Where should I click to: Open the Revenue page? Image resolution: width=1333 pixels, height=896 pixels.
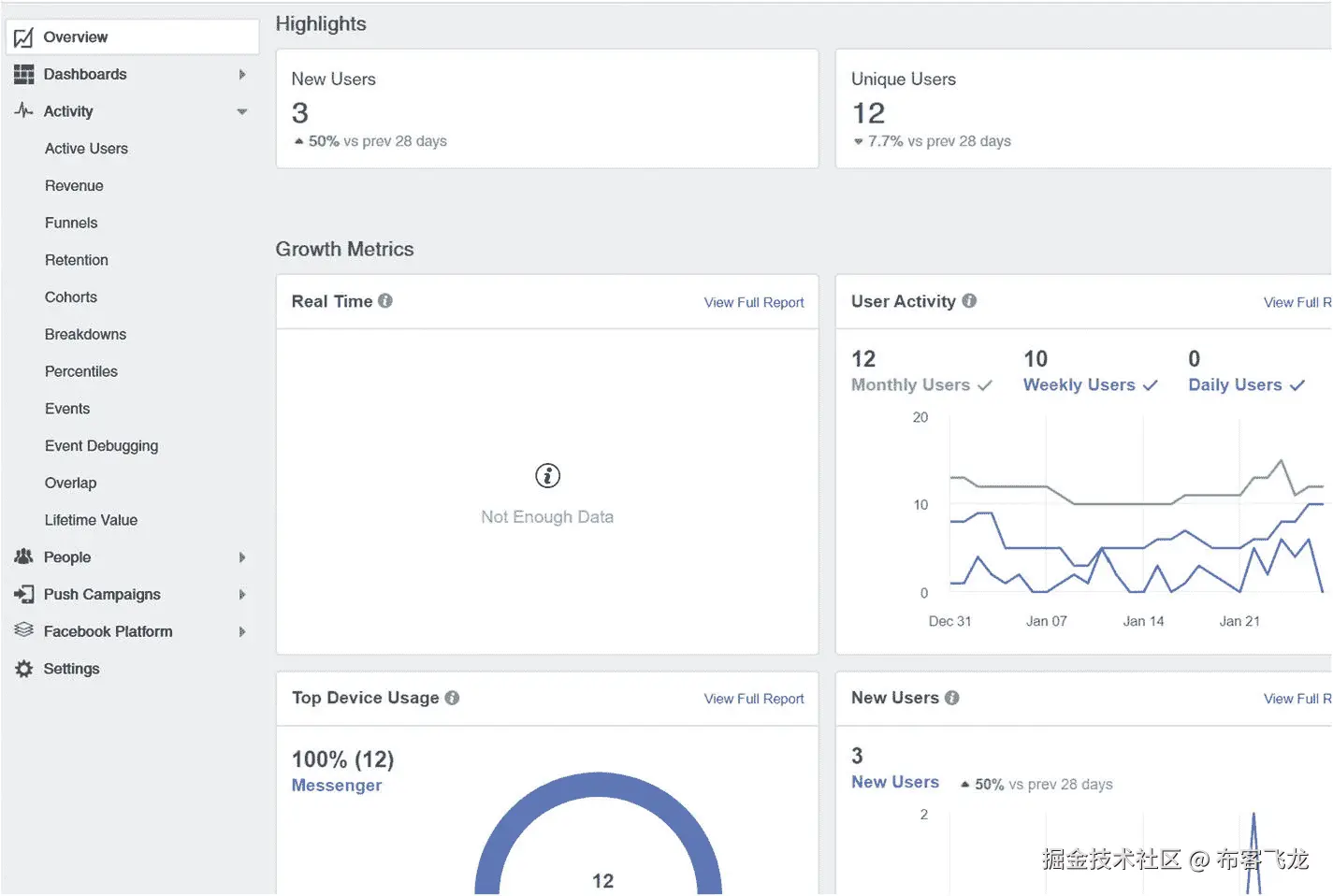[x=74, y=186]
